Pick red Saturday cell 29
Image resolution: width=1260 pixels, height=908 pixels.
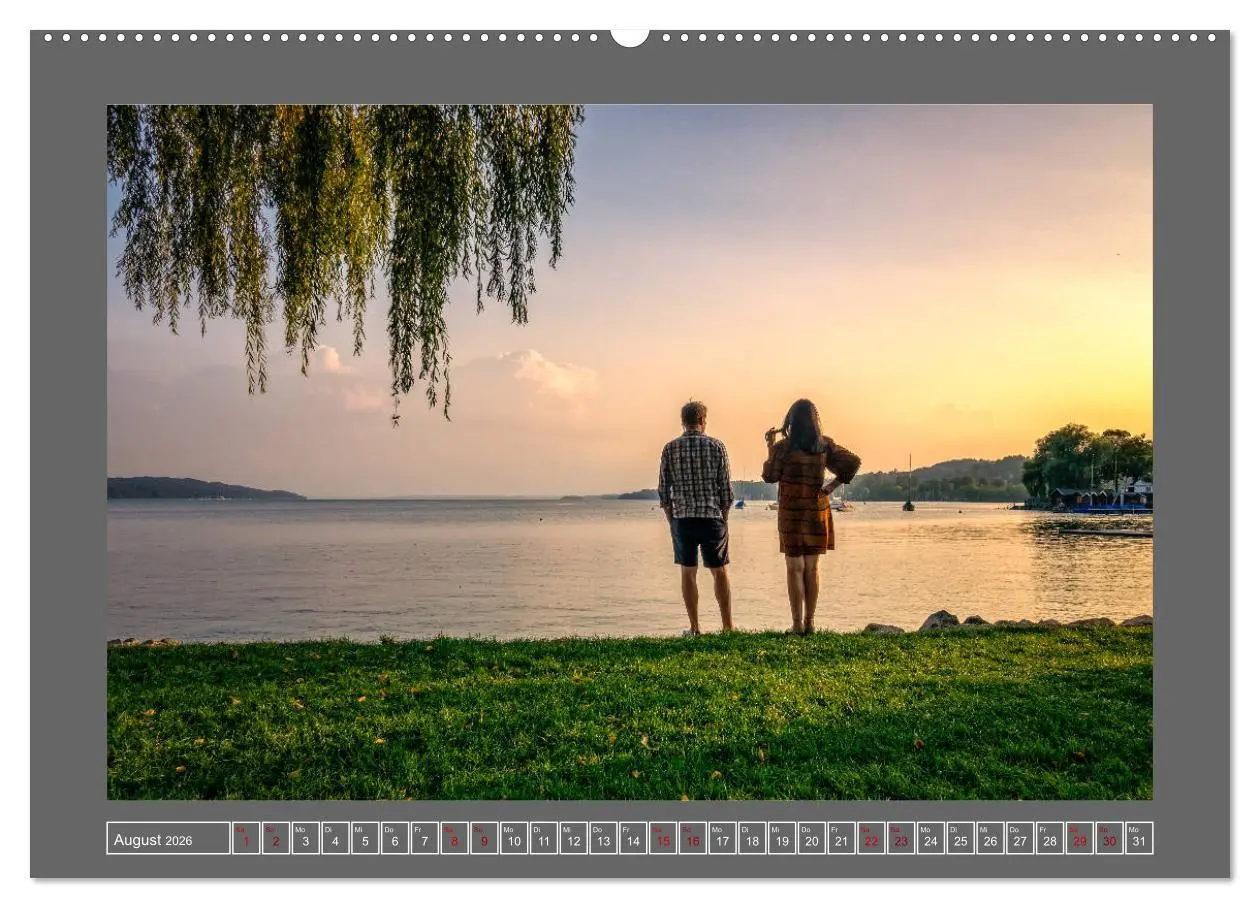(x=1080, y=838)
